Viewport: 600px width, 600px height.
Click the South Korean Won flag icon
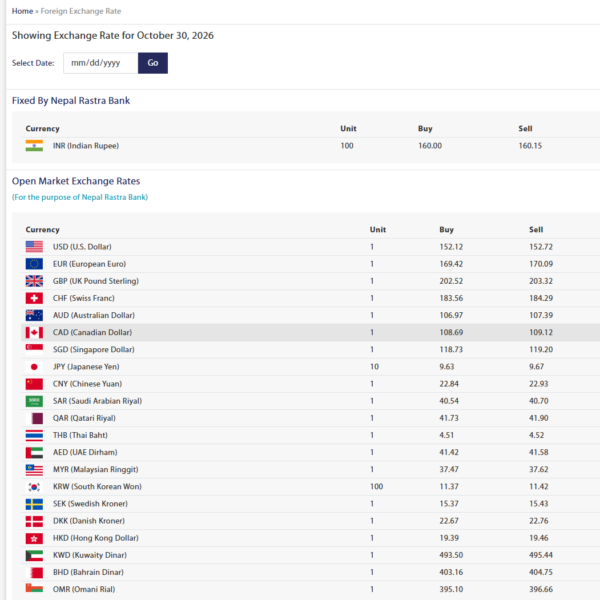(x=34, y=487)
